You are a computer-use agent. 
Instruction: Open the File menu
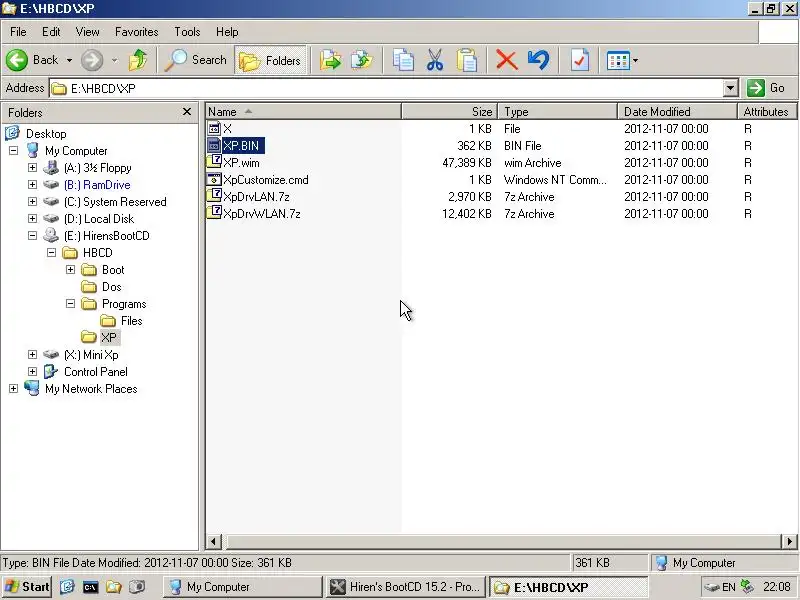pos(18,32)
